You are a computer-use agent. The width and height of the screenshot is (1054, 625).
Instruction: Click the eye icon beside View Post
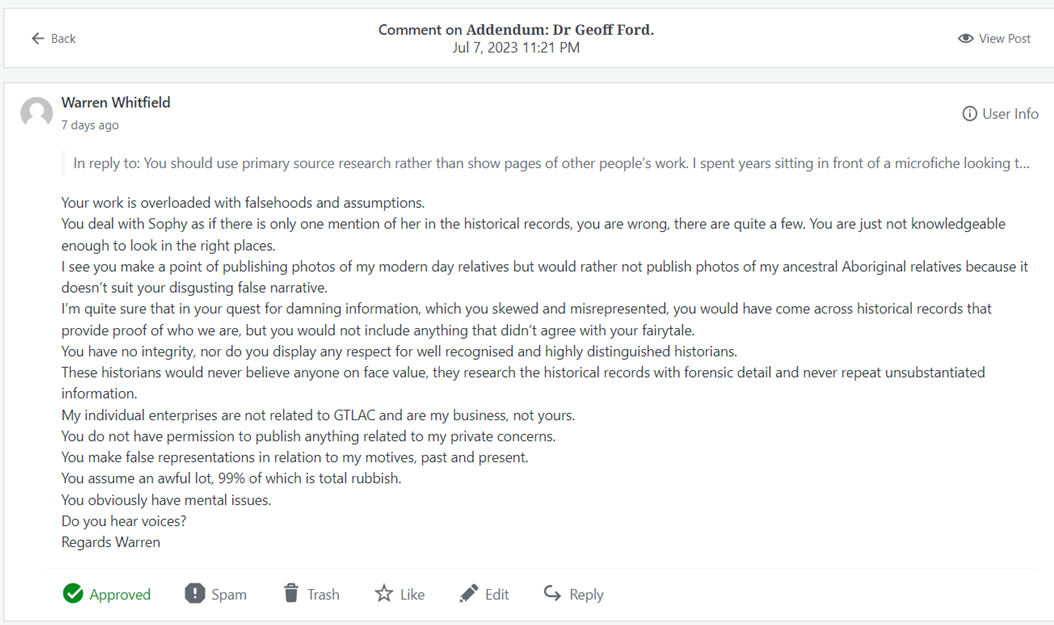(x=965, y=38)
